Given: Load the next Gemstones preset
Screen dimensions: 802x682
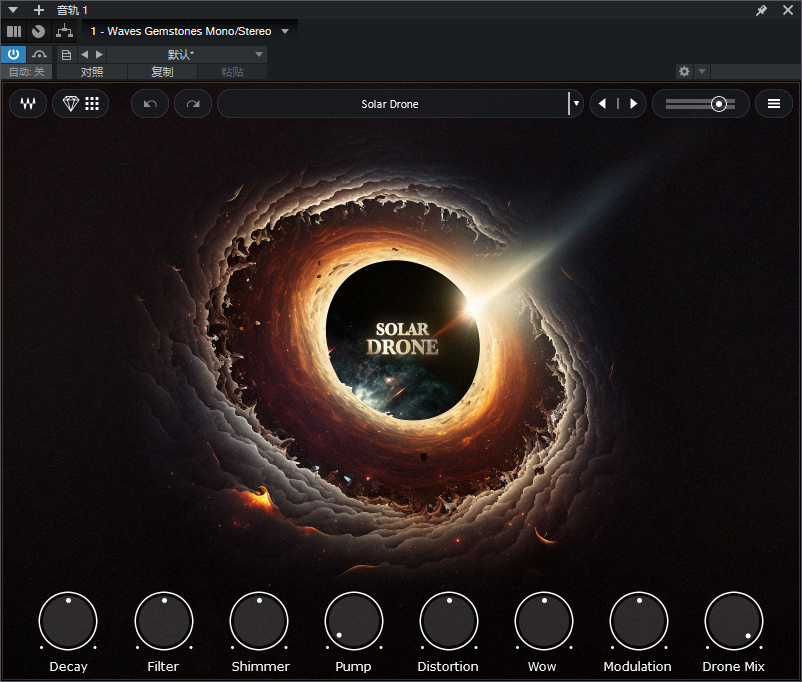Looking at the screenshot, I should [634, 104].
